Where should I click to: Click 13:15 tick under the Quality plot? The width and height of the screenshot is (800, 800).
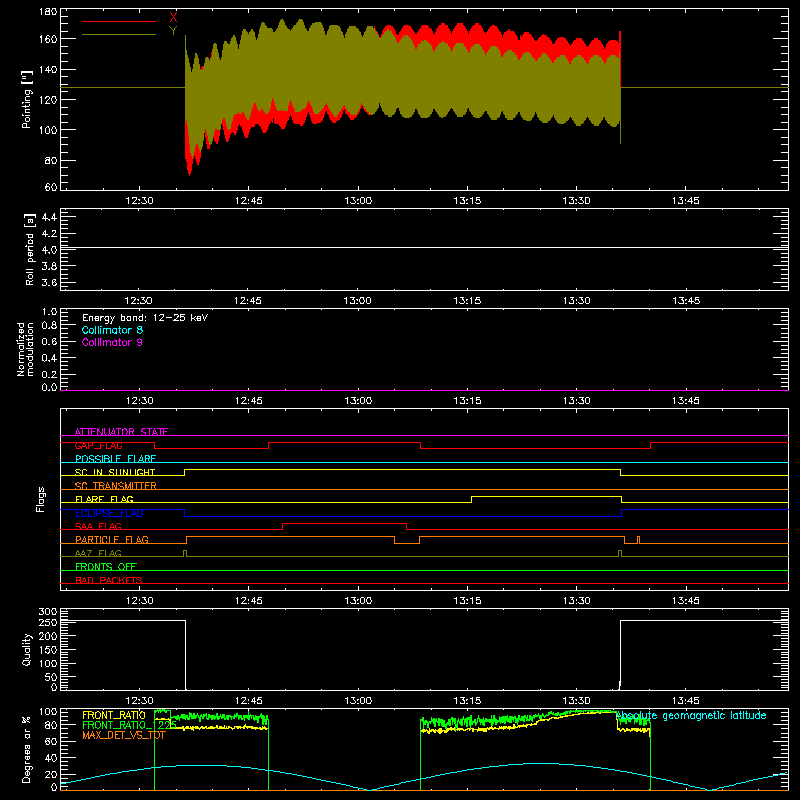pos(467,701)
